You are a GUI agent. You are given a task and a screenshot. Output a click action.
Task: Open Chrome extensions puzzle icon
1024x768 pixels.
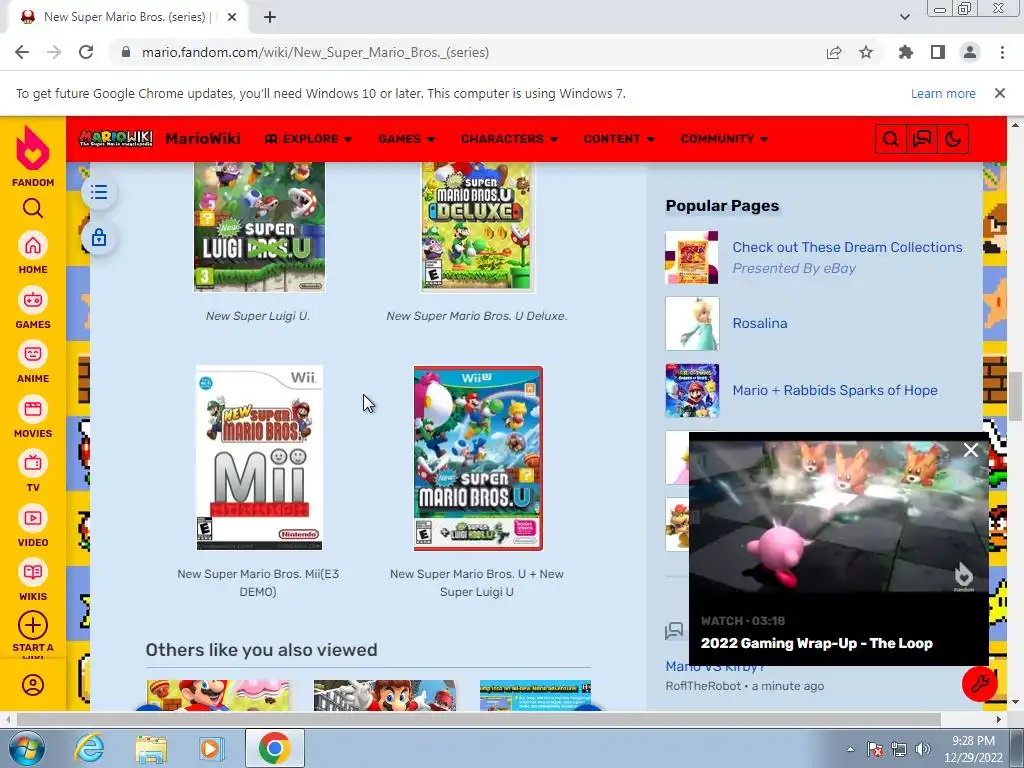(906, 52)
